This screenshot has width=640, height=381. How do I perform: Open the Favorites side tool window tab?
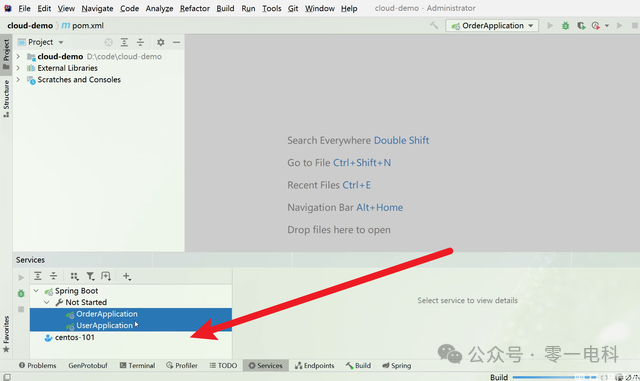[x=6, y=334]
